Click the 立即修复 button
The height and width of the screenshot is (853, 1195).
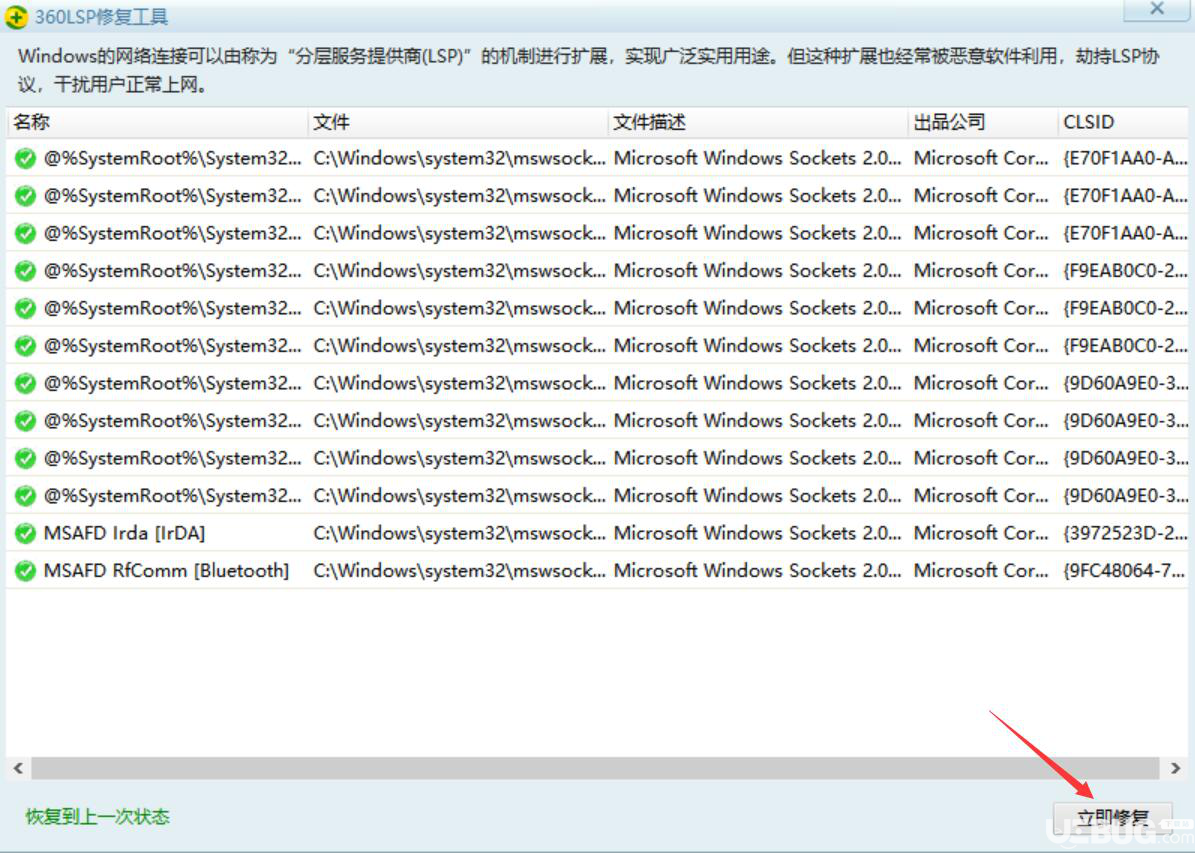(1113, 819)
